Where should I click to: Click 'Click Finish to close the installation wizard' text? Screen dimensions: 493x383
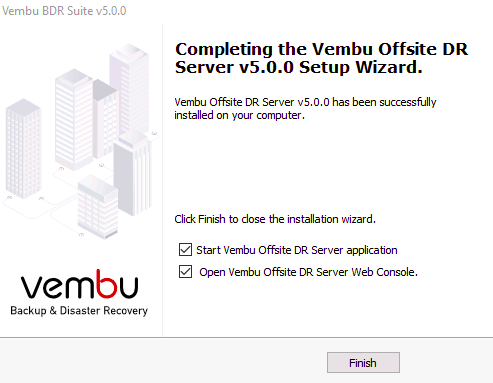pos(275,219)
